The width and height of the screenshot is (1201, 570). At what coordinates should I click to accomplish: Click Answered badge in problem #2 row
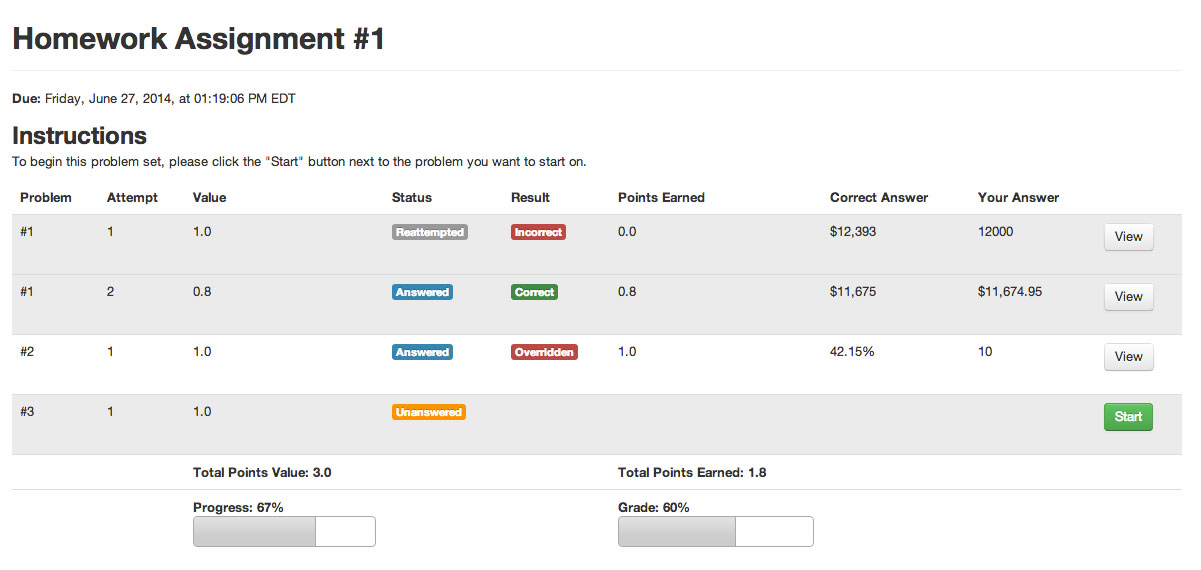coord(422,352)
